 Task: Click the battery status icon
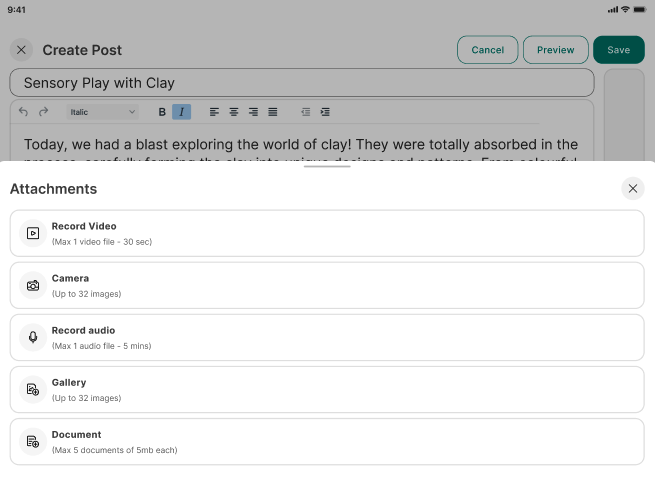click(x=640, y=9)
